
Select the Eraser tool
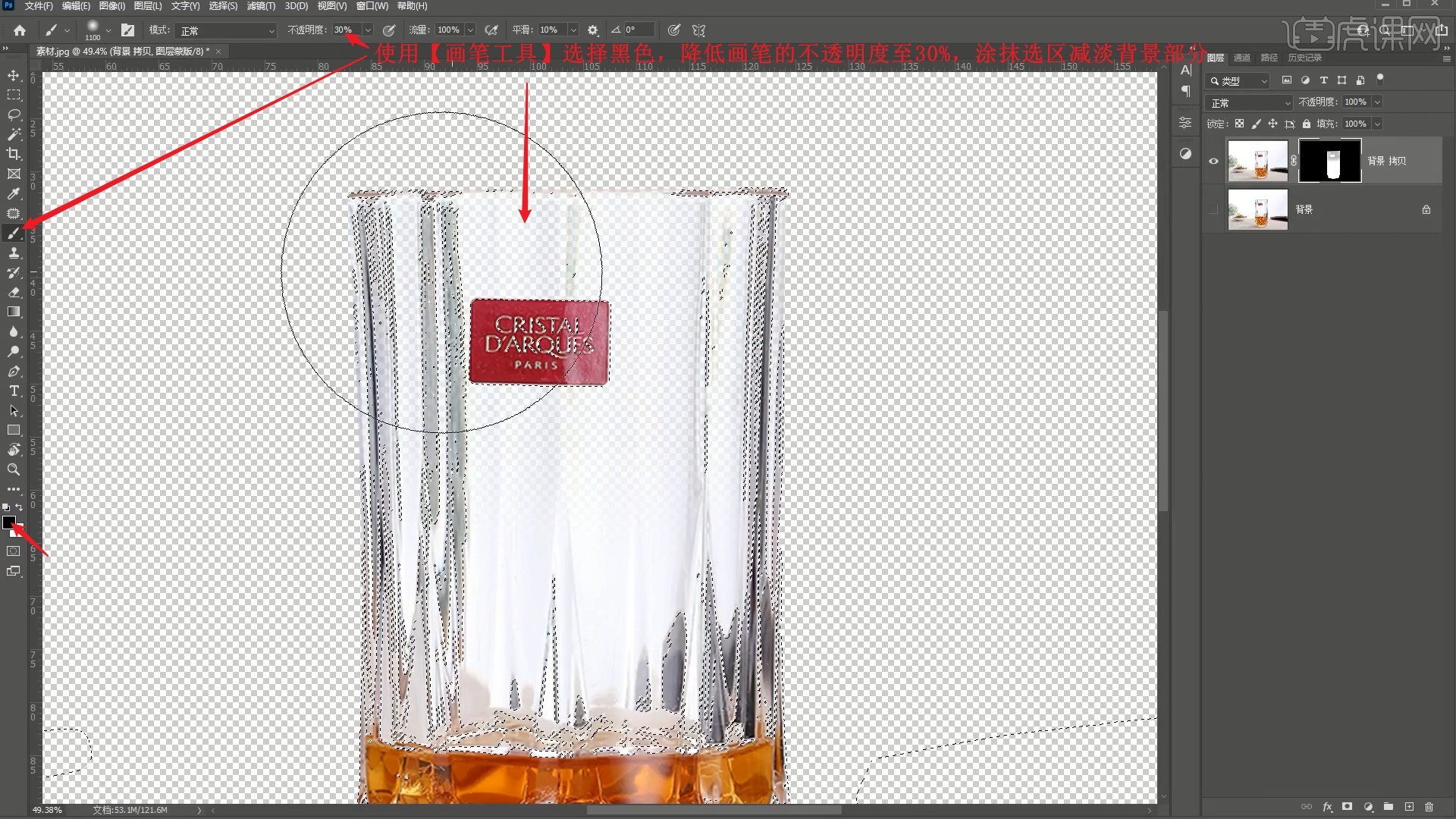[x=14, y=292]
